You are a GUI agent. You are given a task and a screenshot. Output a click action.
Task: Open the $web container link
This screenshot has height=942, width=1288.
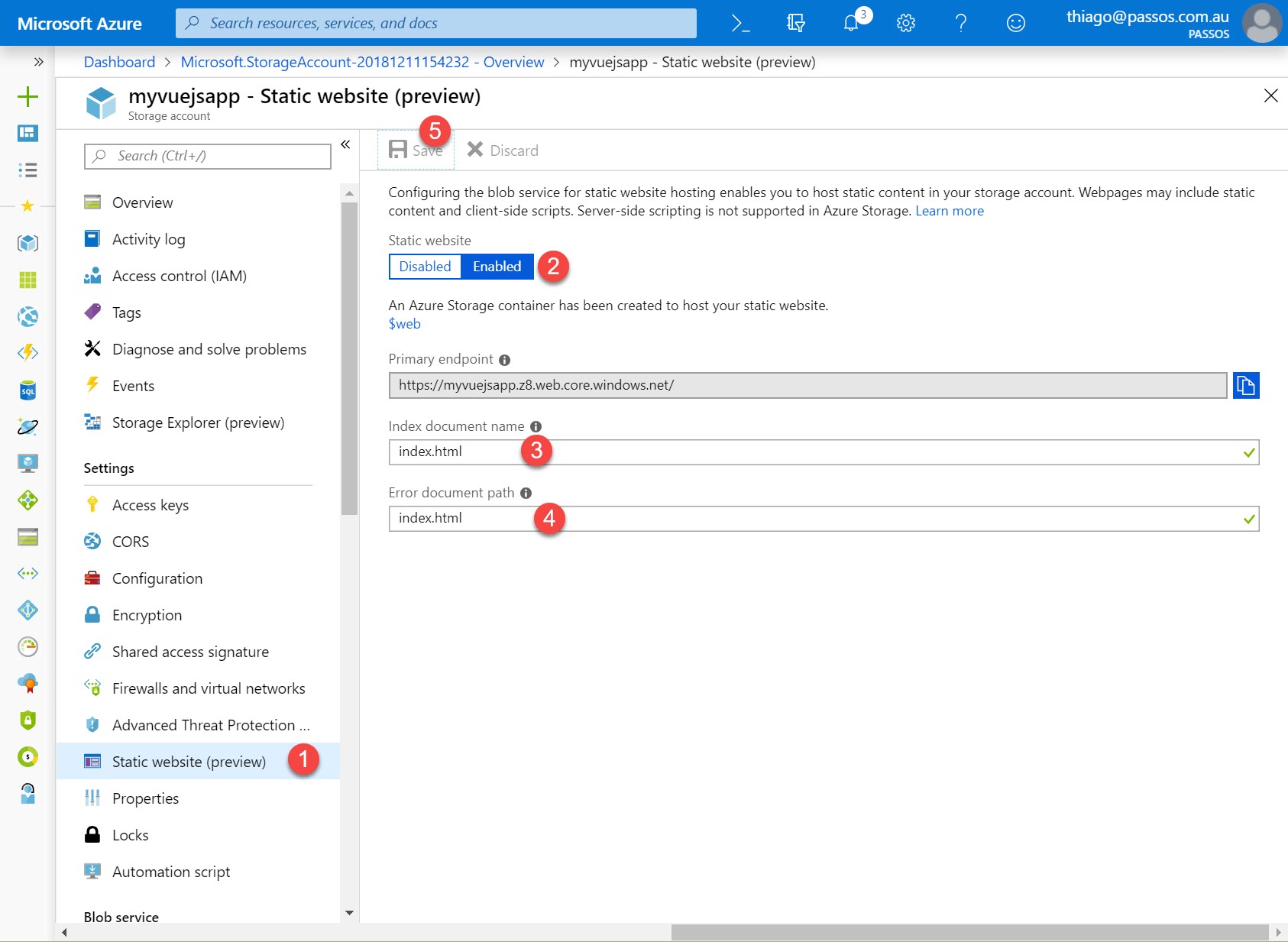404,324
